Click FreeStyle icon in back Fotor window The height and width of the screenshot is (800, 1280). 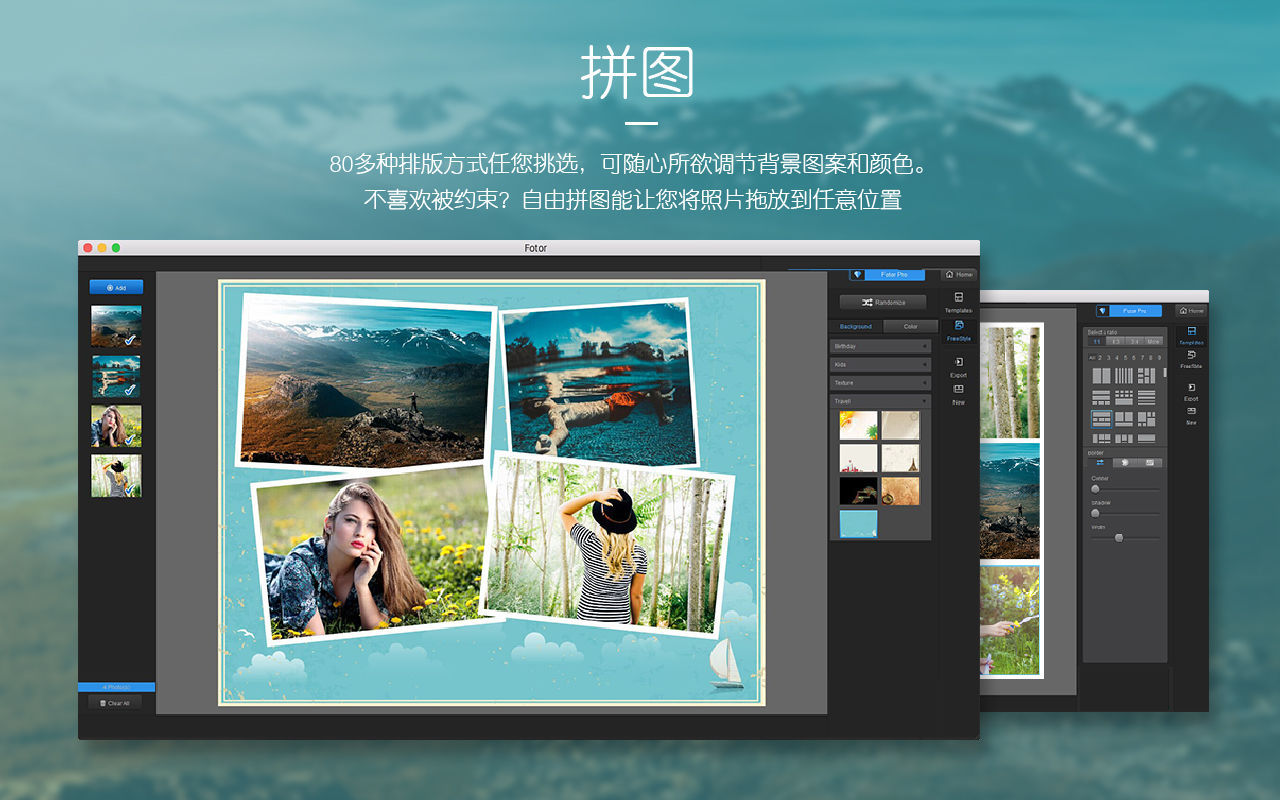click(1192, 358)
